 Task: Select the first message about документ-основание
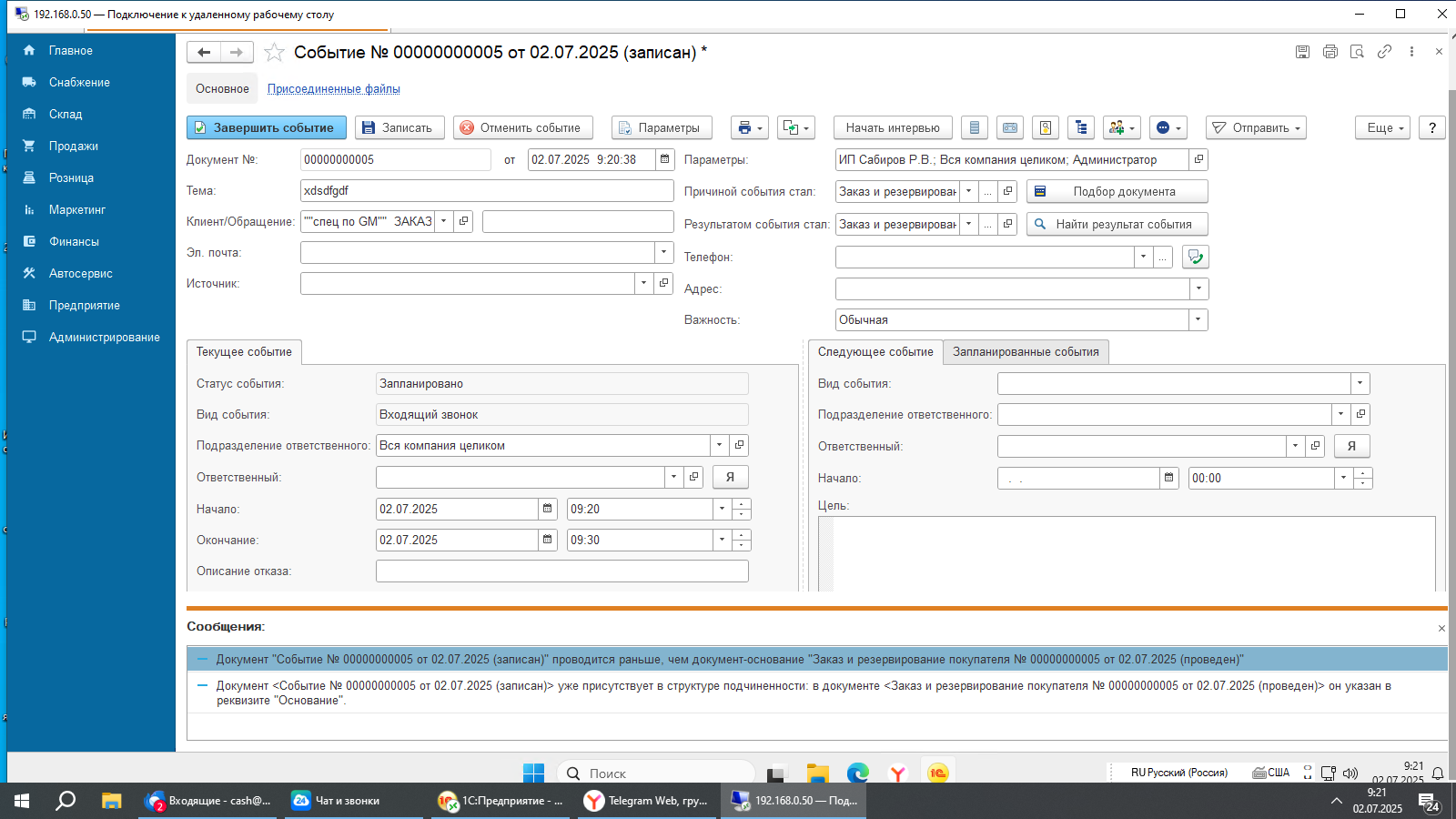816,659
